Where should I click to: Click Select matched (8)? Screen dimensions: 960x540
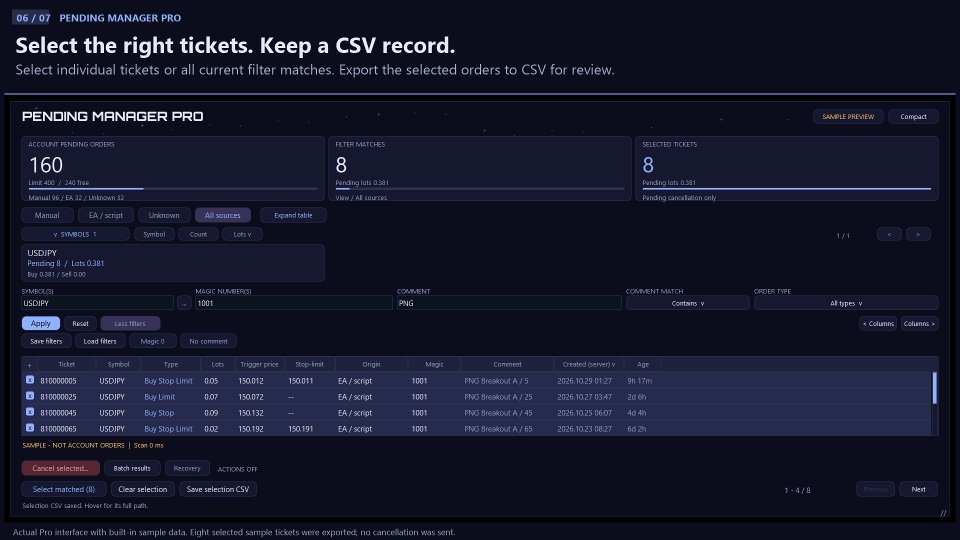pyautogui.click(x=64, y=489)
